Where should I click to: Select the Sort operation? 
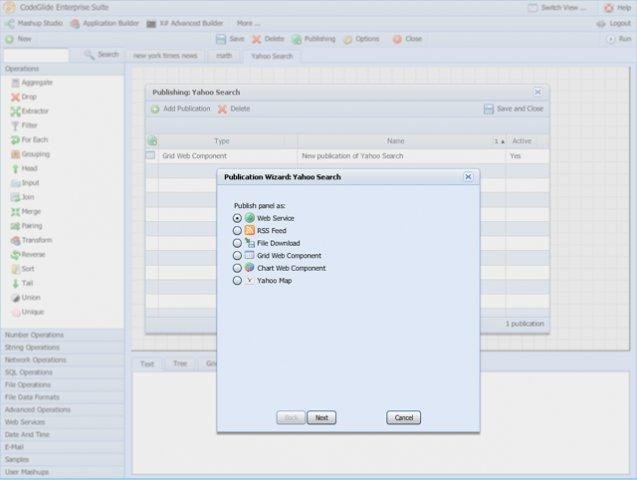[23, 269]
